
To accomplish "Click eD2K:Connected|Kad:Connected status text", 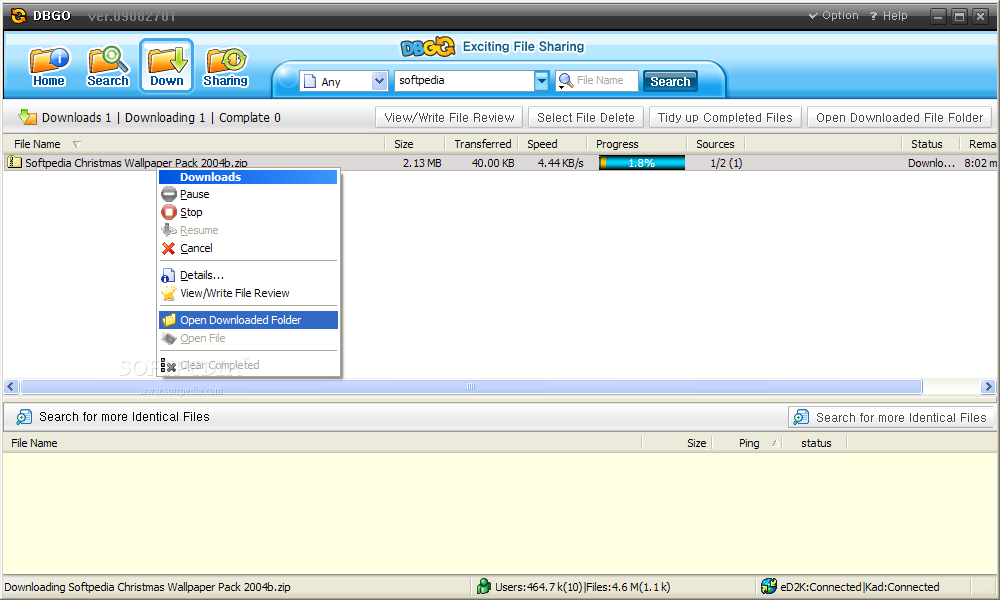I will pyautogui.click(x=860, y=587).
